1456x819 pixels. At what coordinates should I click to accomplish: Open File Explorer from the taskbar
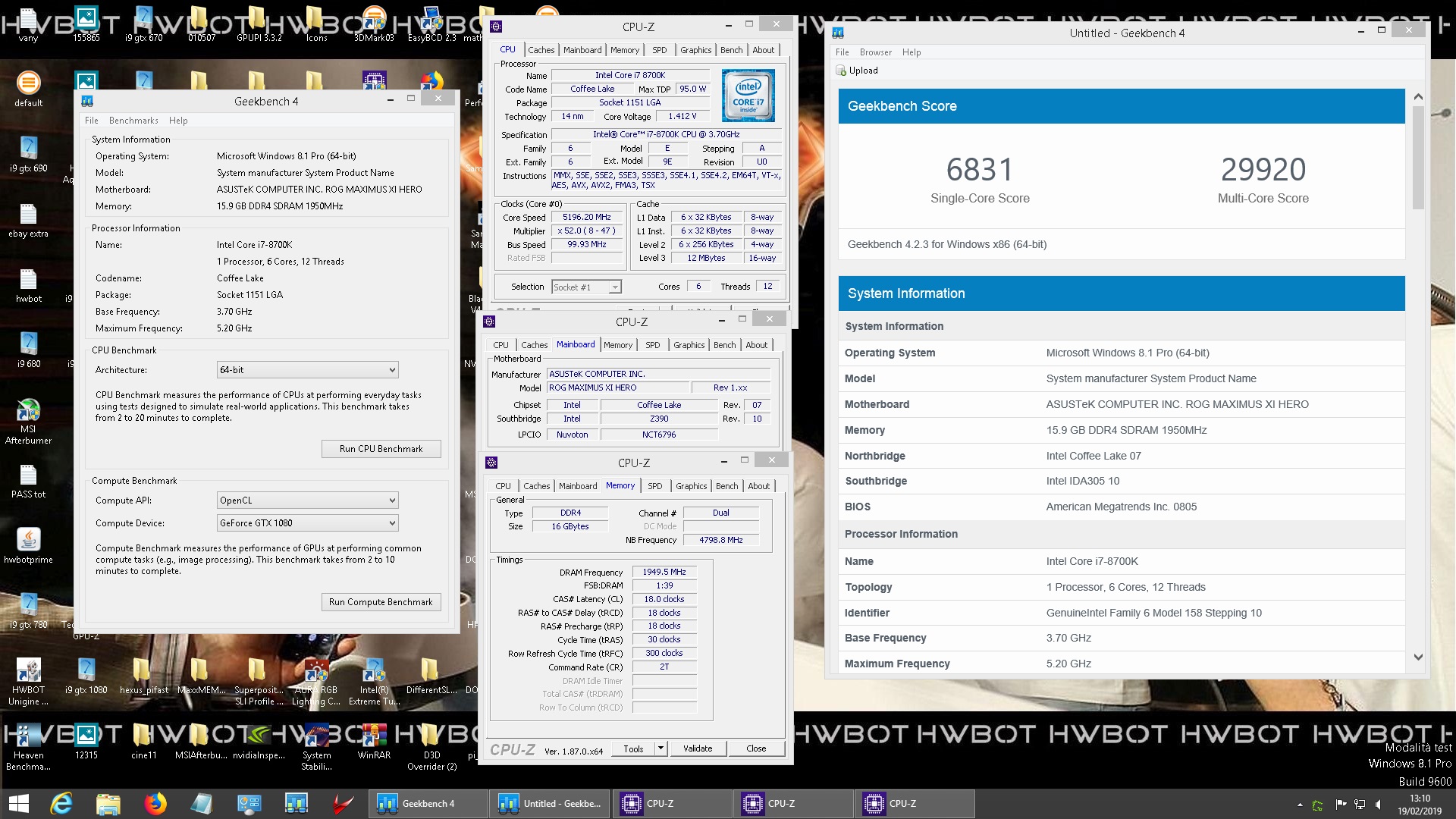[108, 803]
